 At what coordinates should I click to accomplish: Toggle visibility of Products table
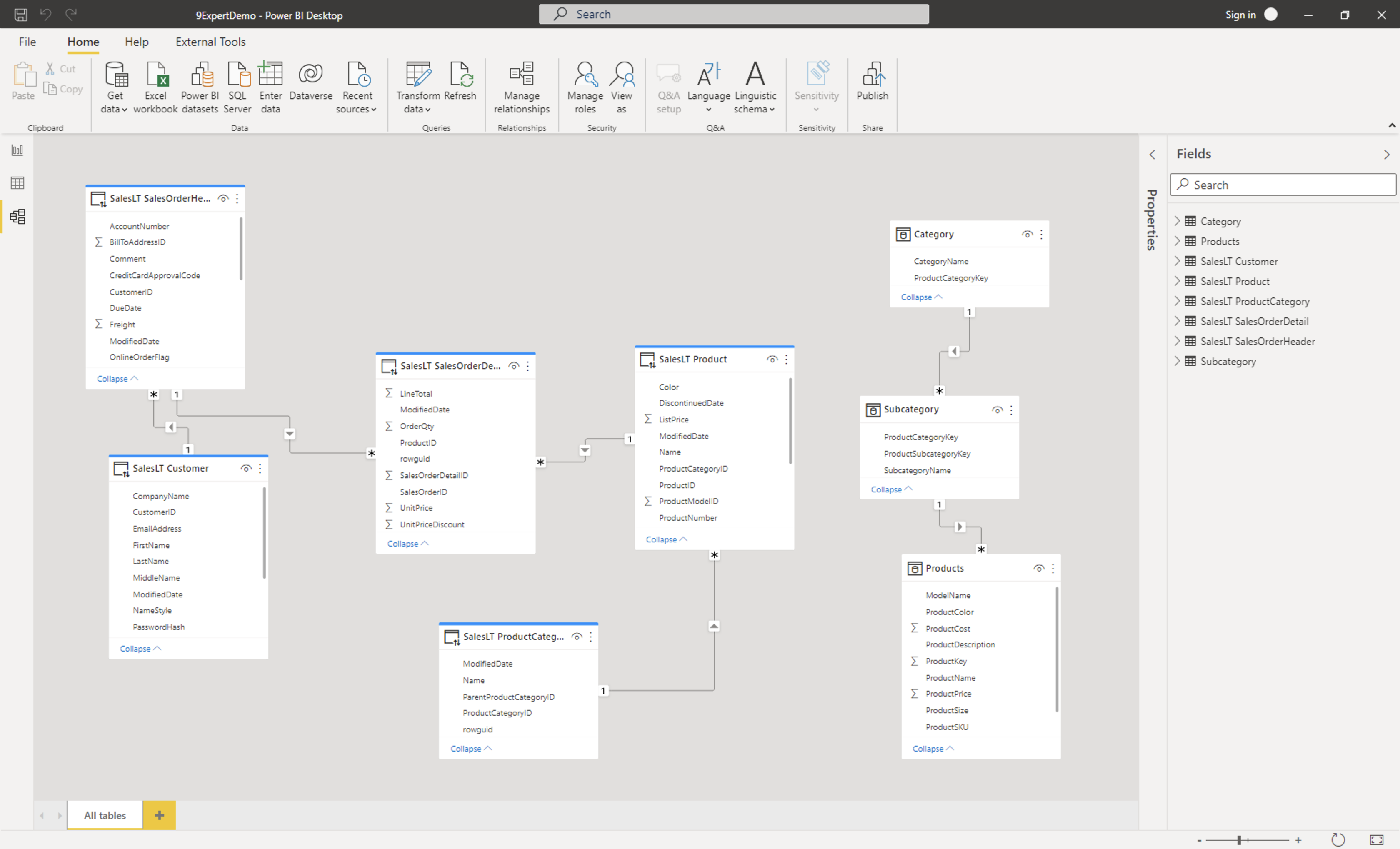pos(1039,568)
